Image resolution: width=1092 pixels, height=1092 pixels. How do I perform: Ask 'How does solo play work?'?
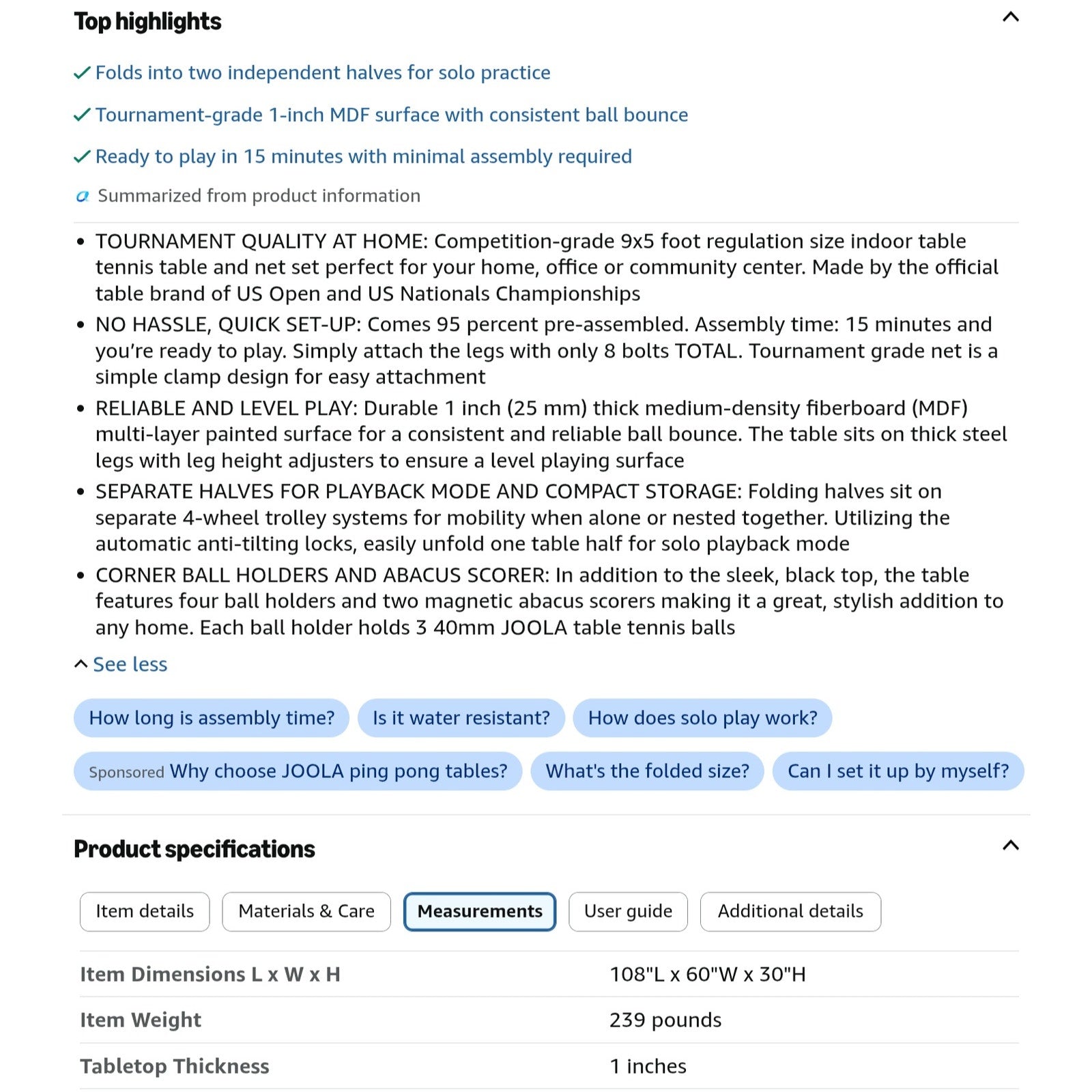point(702,718)
